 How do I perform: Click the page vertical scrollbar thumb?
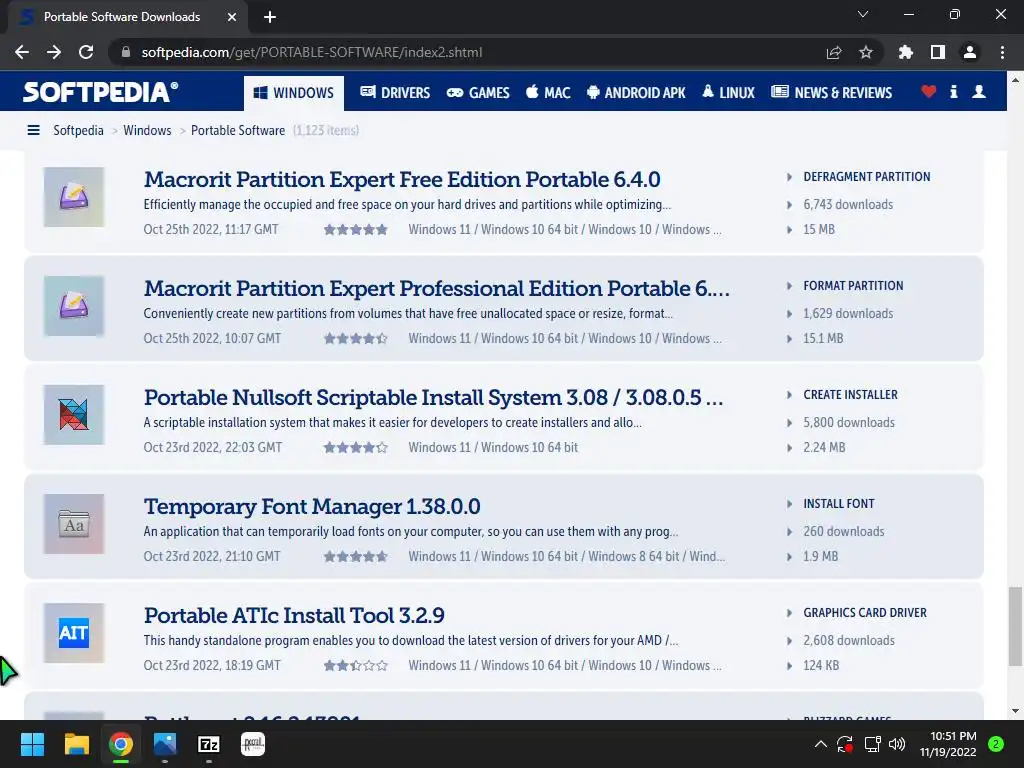pos(1015,627)
